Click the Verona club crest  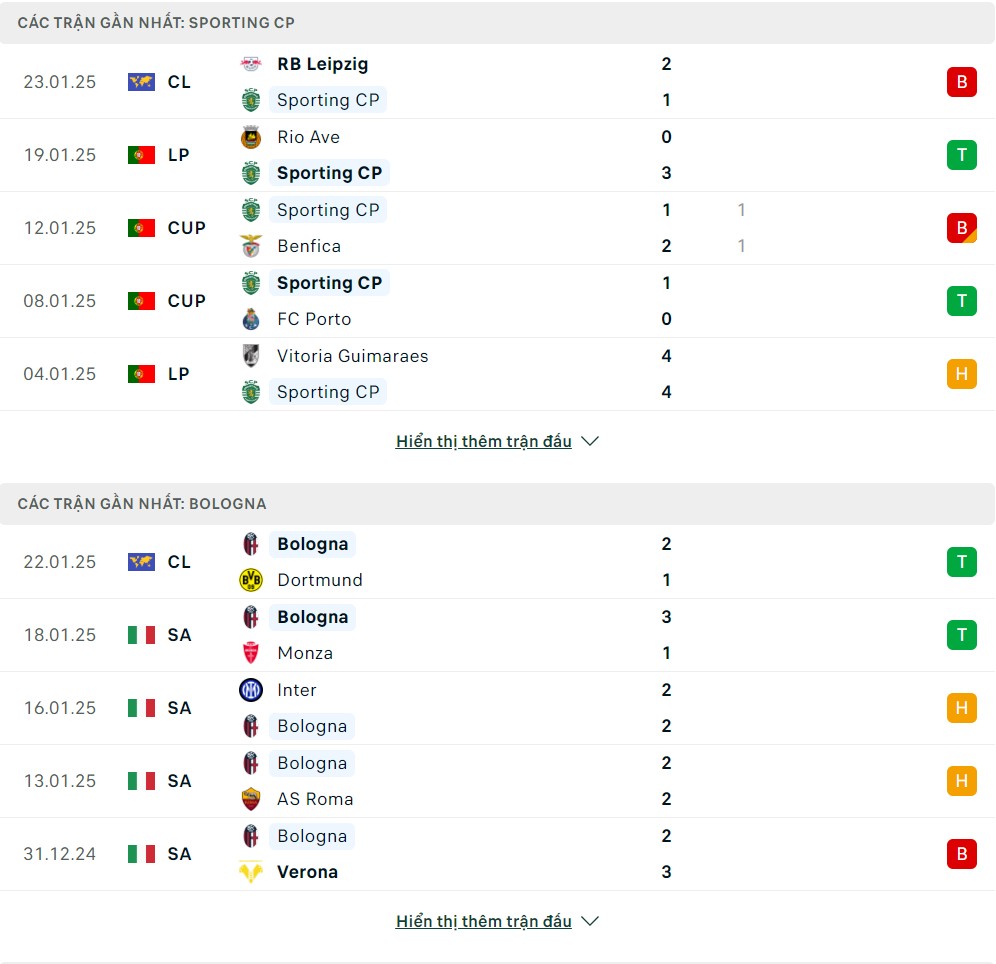[x=251, y=873]
